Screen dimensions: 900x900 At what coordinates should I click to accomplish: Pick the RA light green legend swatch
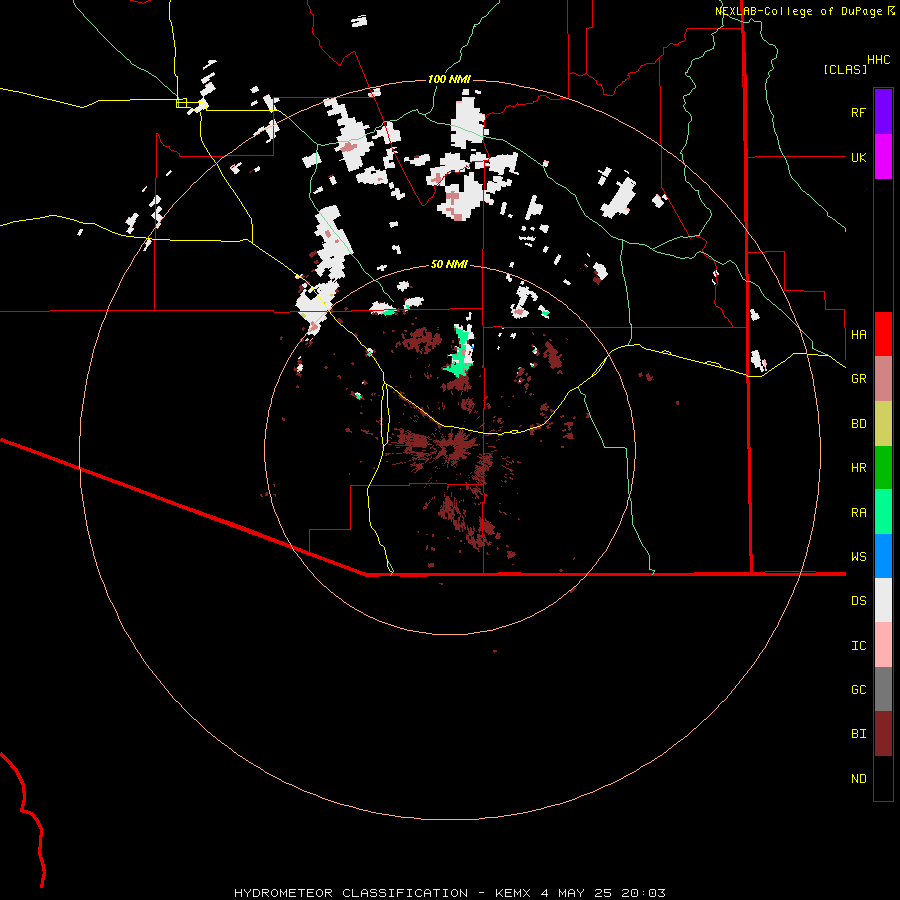(883, 512)
